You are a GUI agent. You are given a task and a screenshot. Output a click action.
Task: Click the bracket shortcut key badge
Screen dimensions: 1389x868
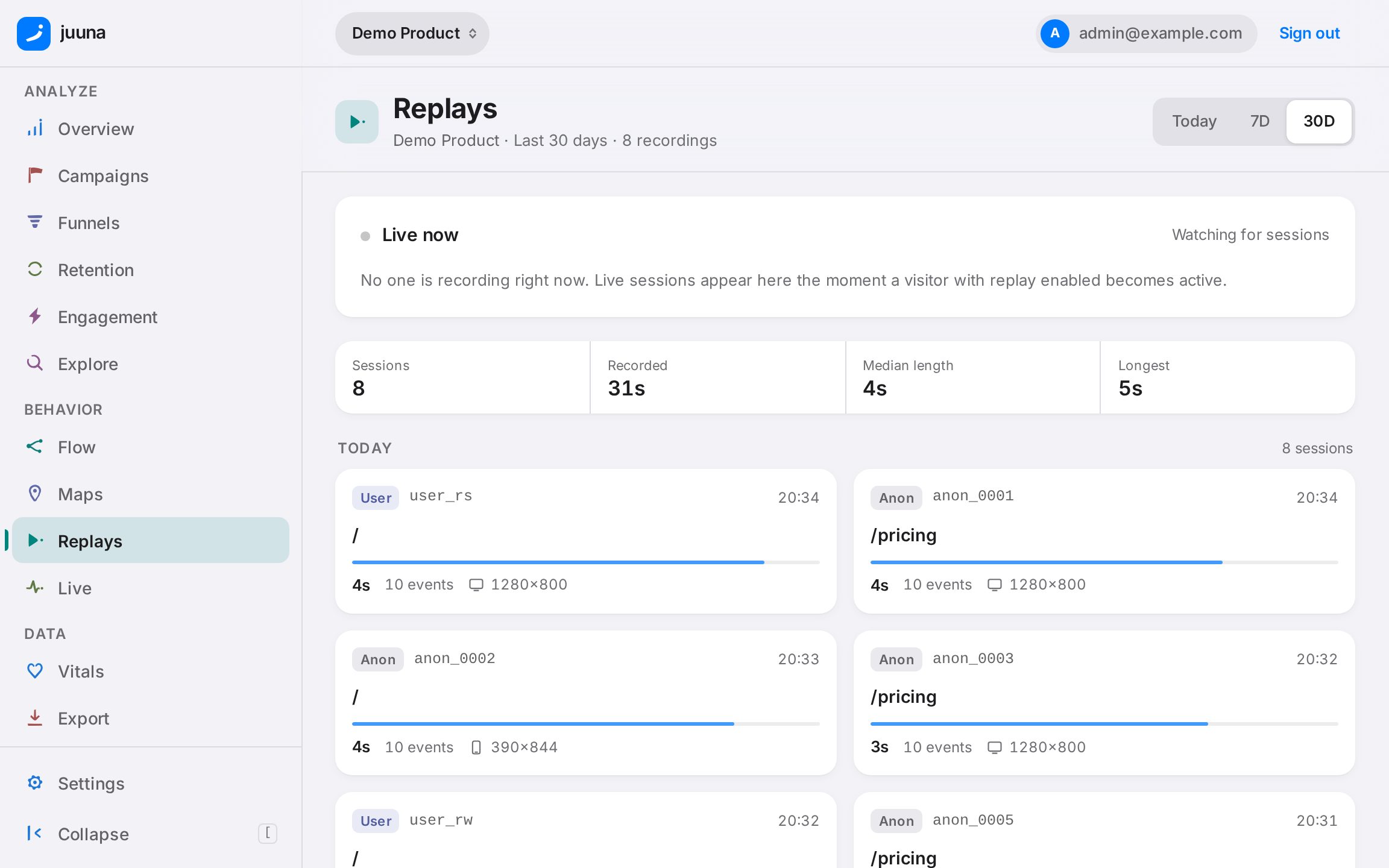pos(268,834)
